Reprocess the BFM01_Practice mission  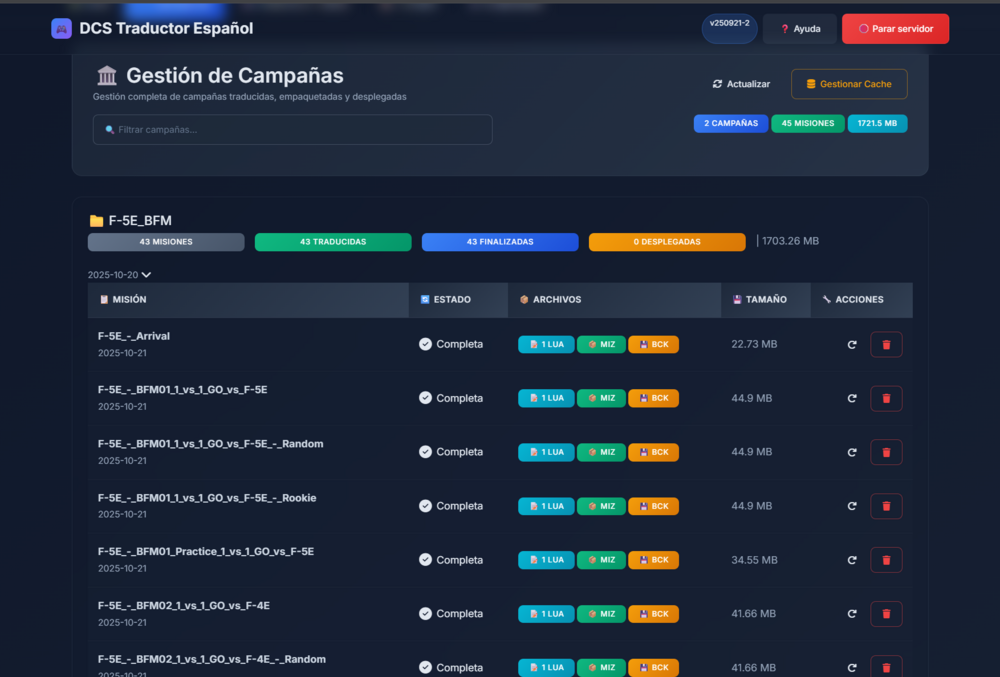click(851, 560)
